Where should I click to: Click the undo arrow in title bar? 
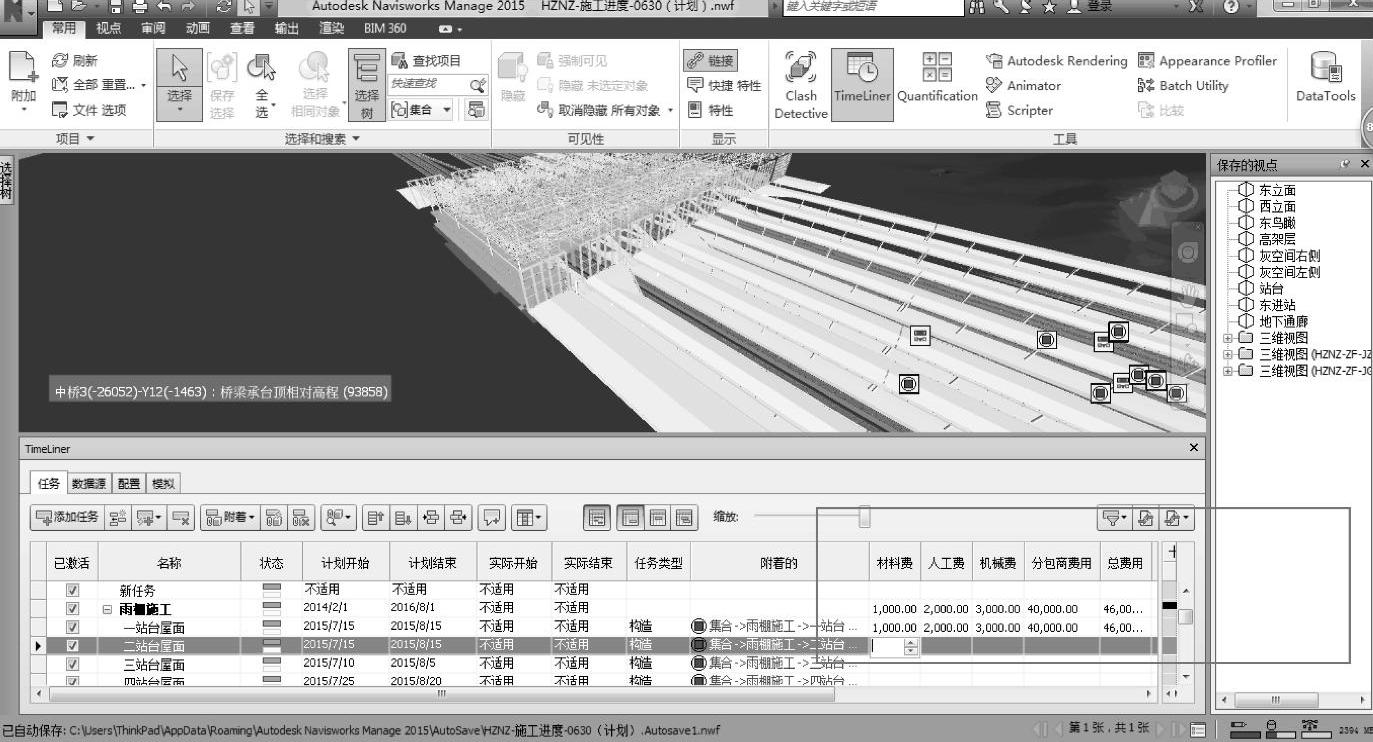(x=165, y=8)
